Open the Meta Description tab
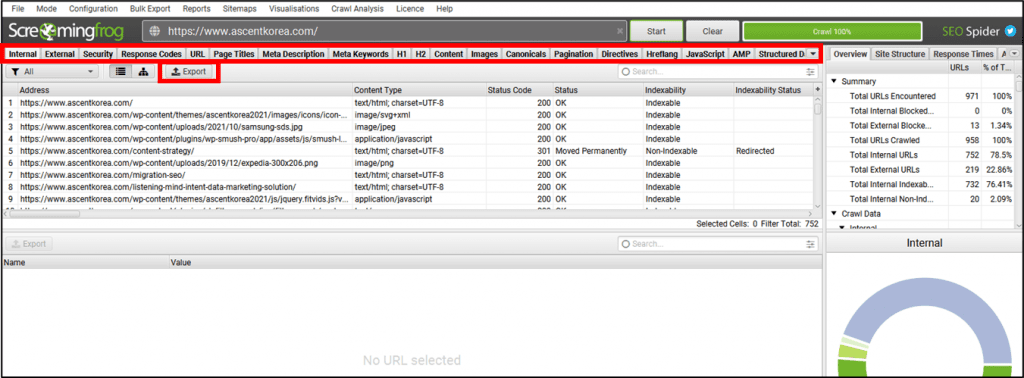The width and height of the screenshot is (1024, 378). [293, 54]
